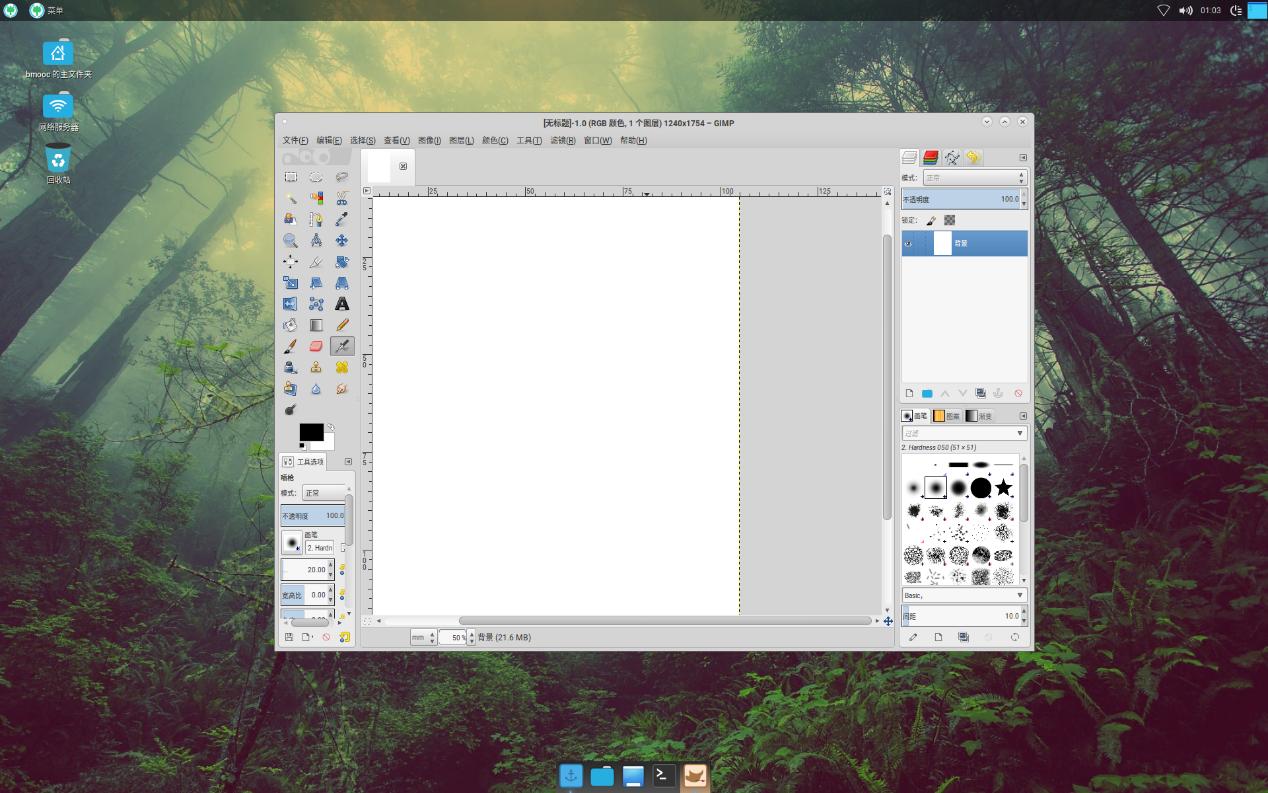Select the Text tool
1268x793 pixels.
(x=342, y=304)
